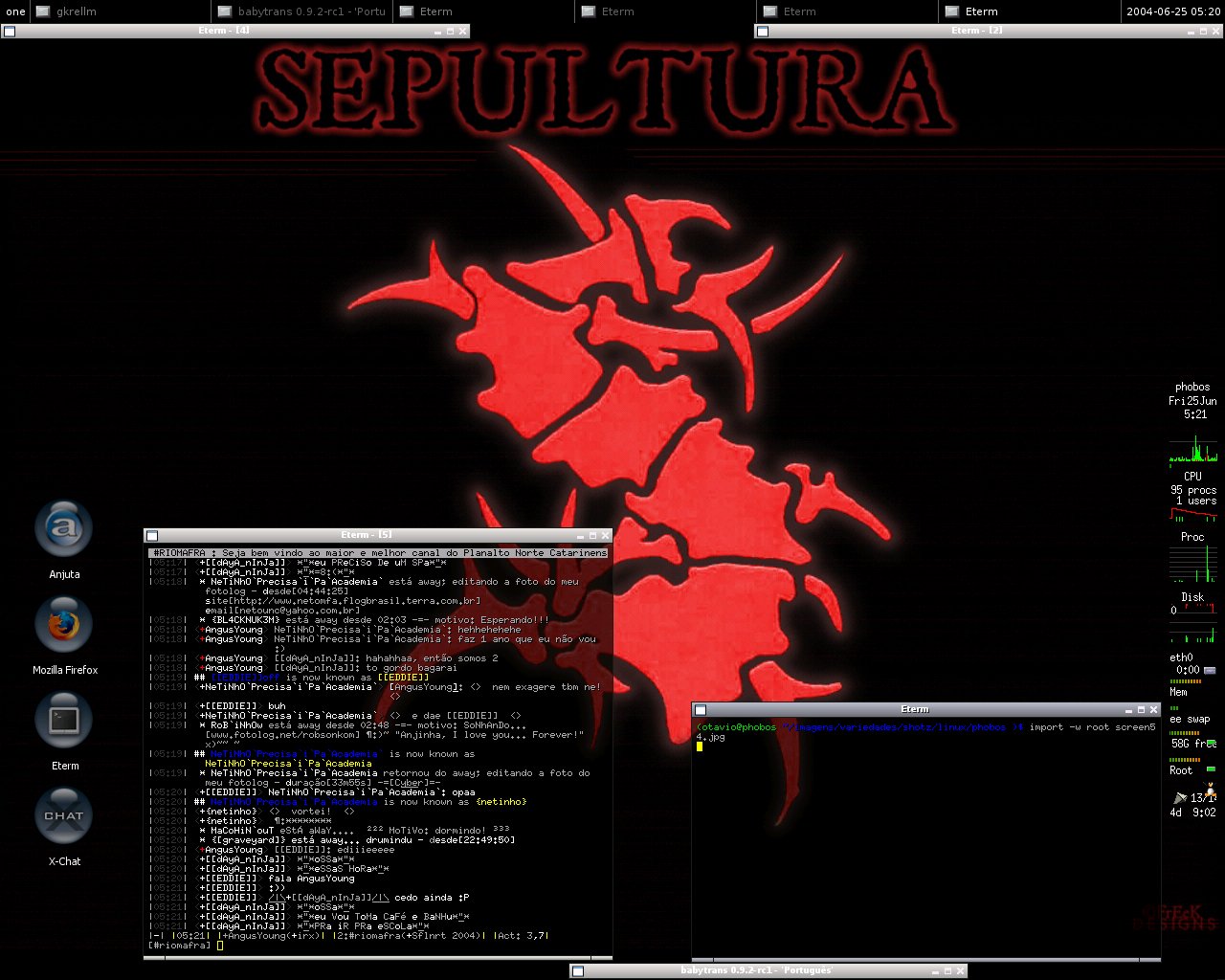Click the 'Fri 25 Jun' date in gkrellm
The height and width of the screenshot is (980, 1225).
1192,401
